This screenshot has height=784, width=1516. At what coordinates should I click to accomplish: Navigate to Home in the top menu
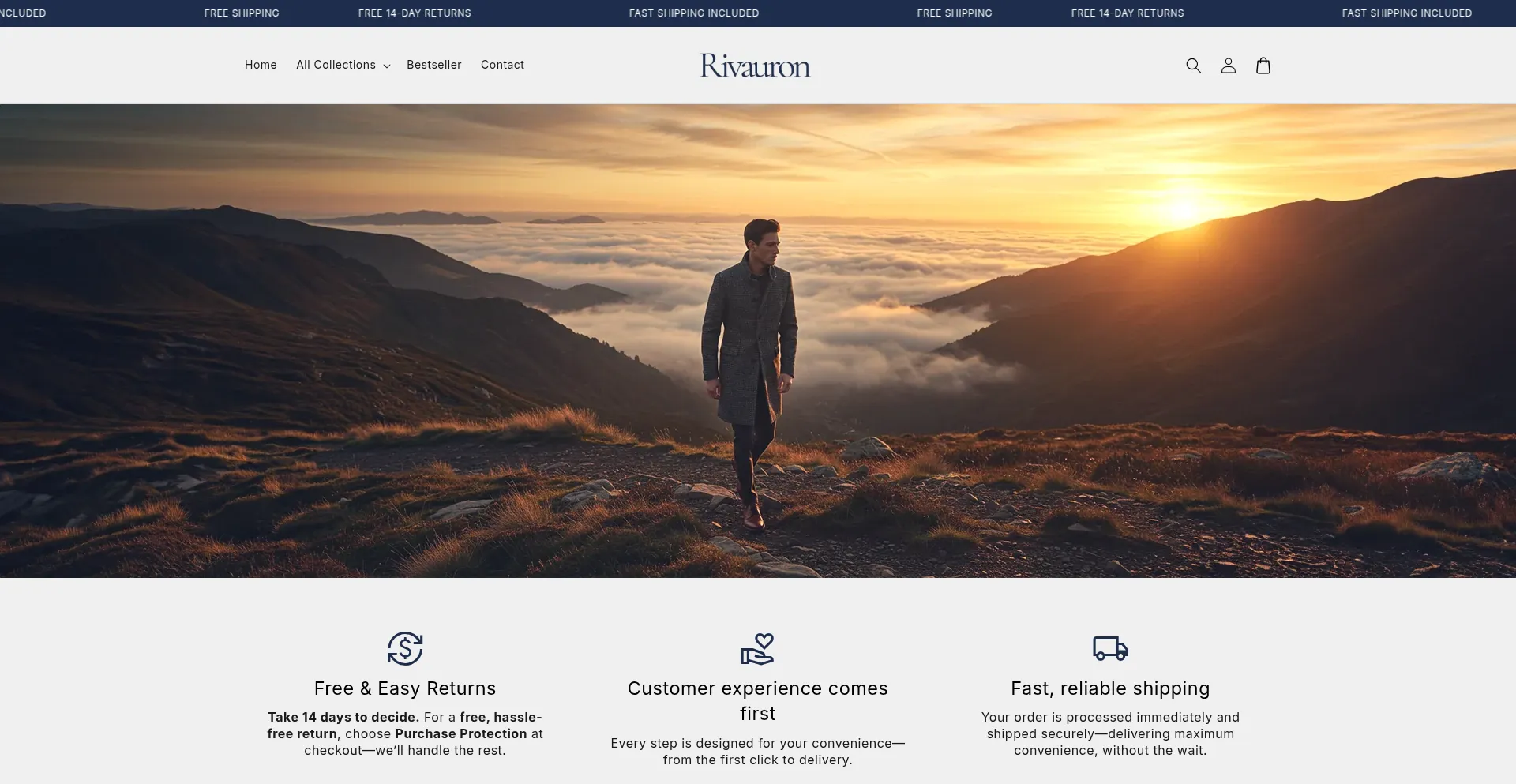tap(261, 65)
